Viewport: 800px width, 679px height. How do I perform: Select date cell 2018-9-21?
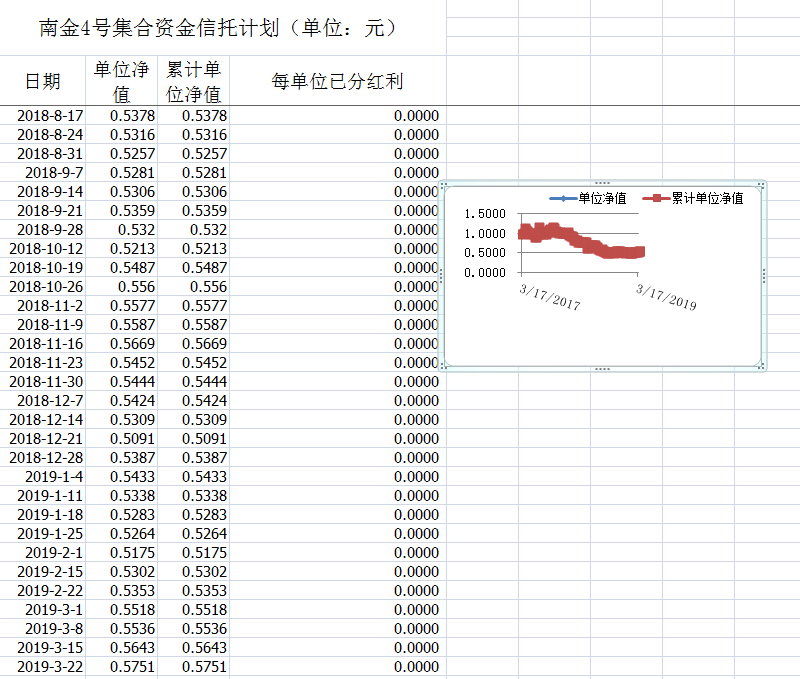click(43, 211)
